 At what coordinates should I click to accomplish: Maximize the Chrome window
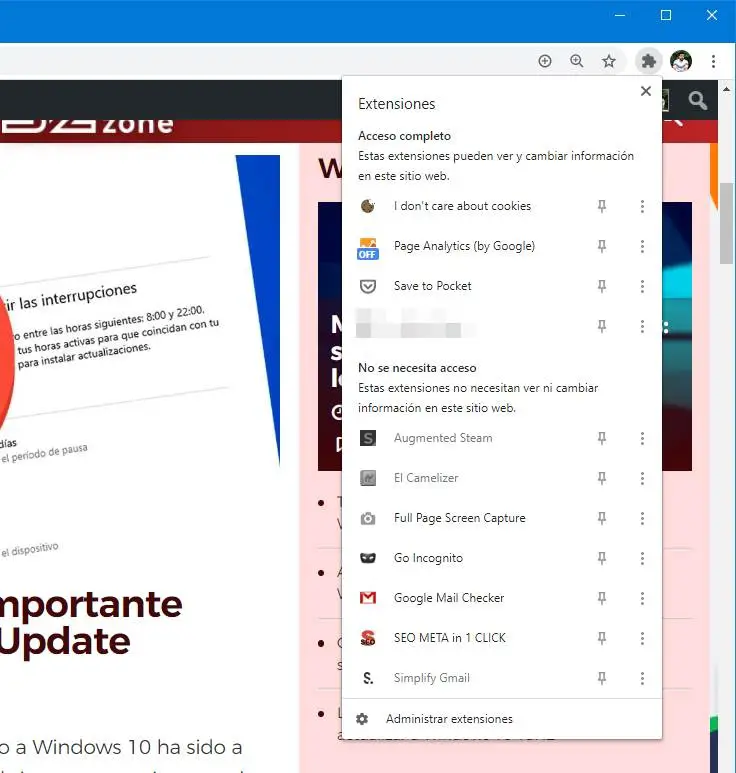point(666,15)
